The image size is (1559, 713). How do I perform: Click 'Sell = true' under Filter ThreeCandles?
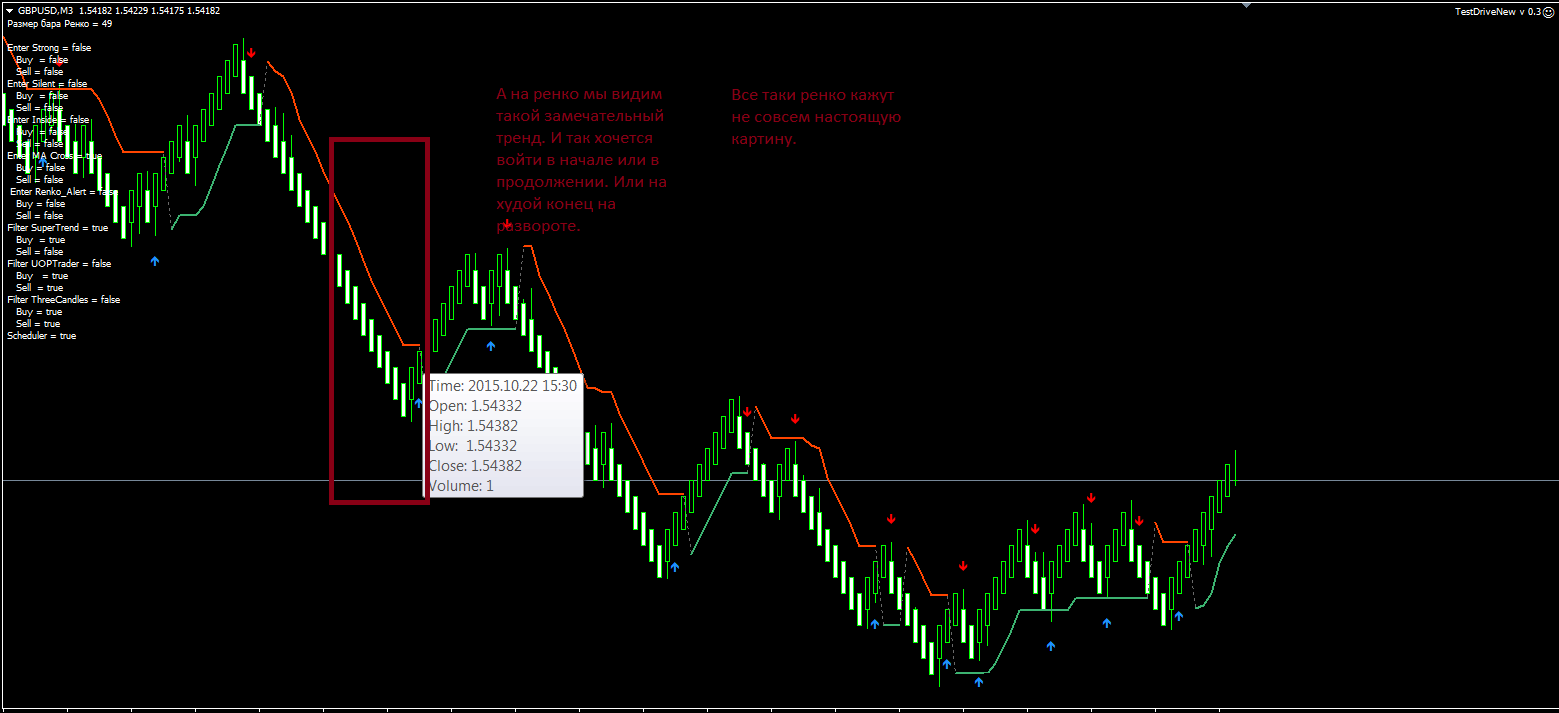coord(38,324)
